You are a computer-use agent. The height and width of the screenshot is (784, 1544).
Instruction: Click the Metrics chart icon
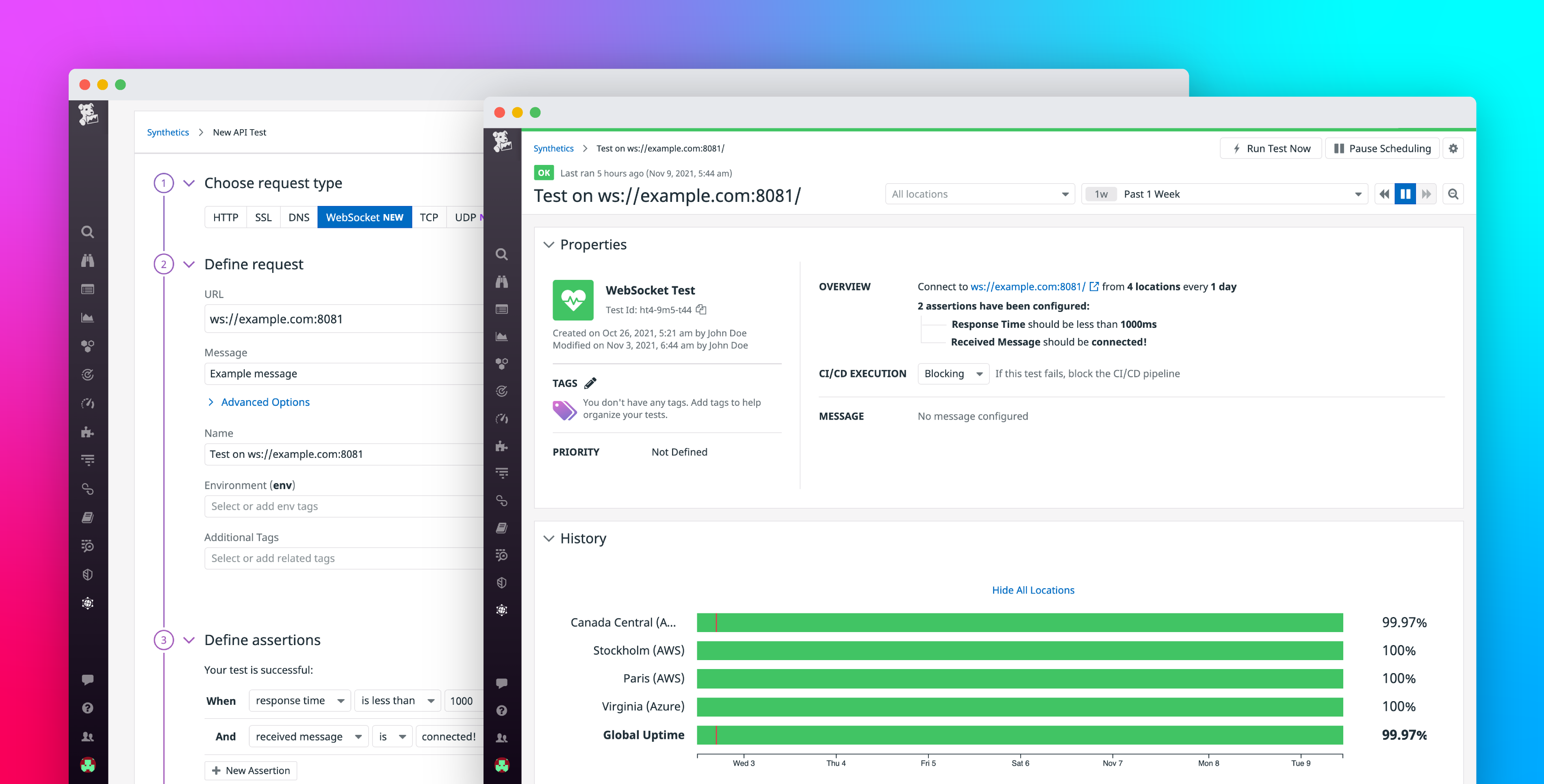point(502,336)
